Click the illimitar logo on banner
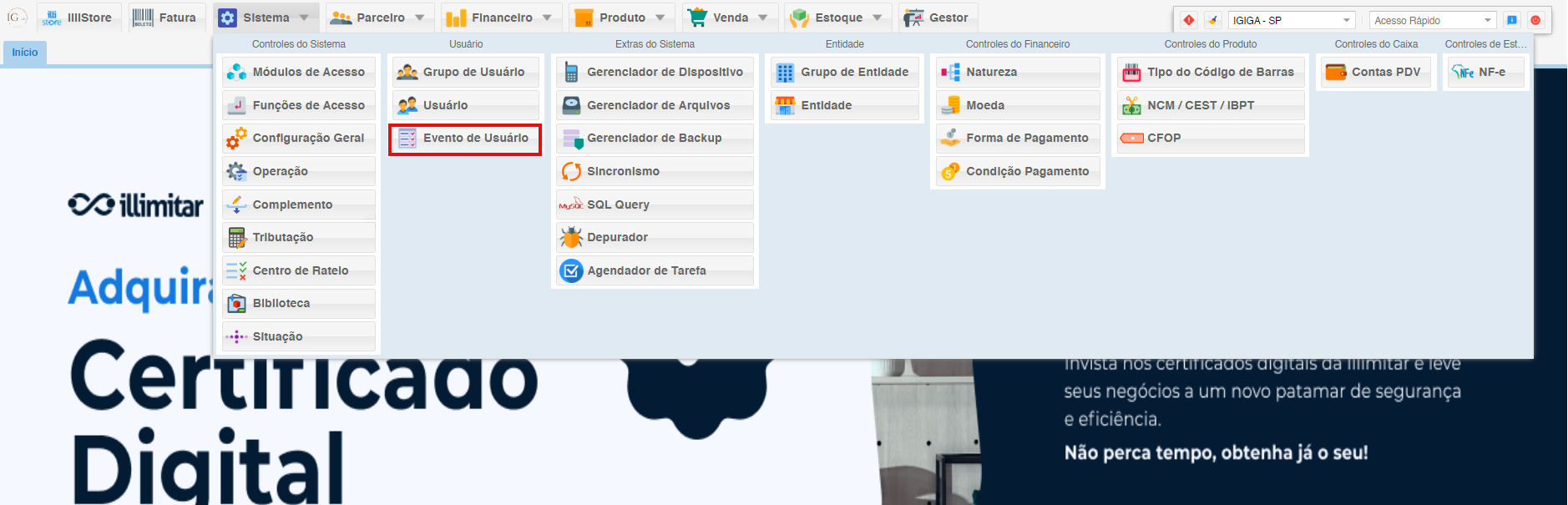 coord(135,205)
